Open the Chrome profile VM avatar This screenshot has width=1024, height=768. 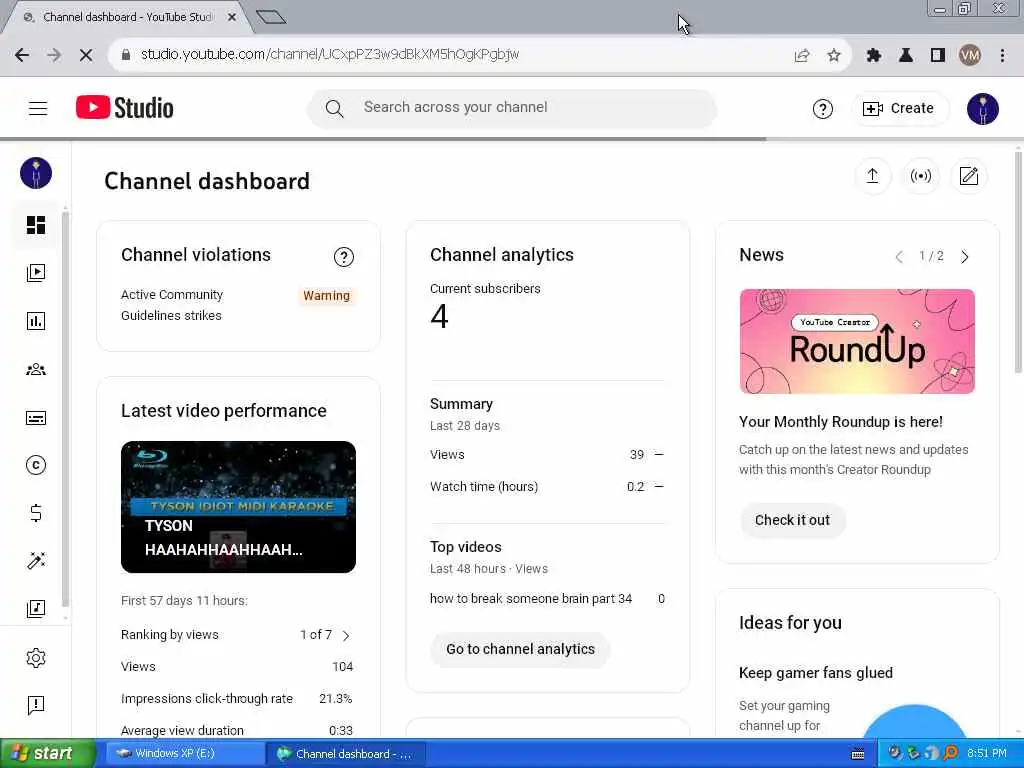(x=970, y=55)
